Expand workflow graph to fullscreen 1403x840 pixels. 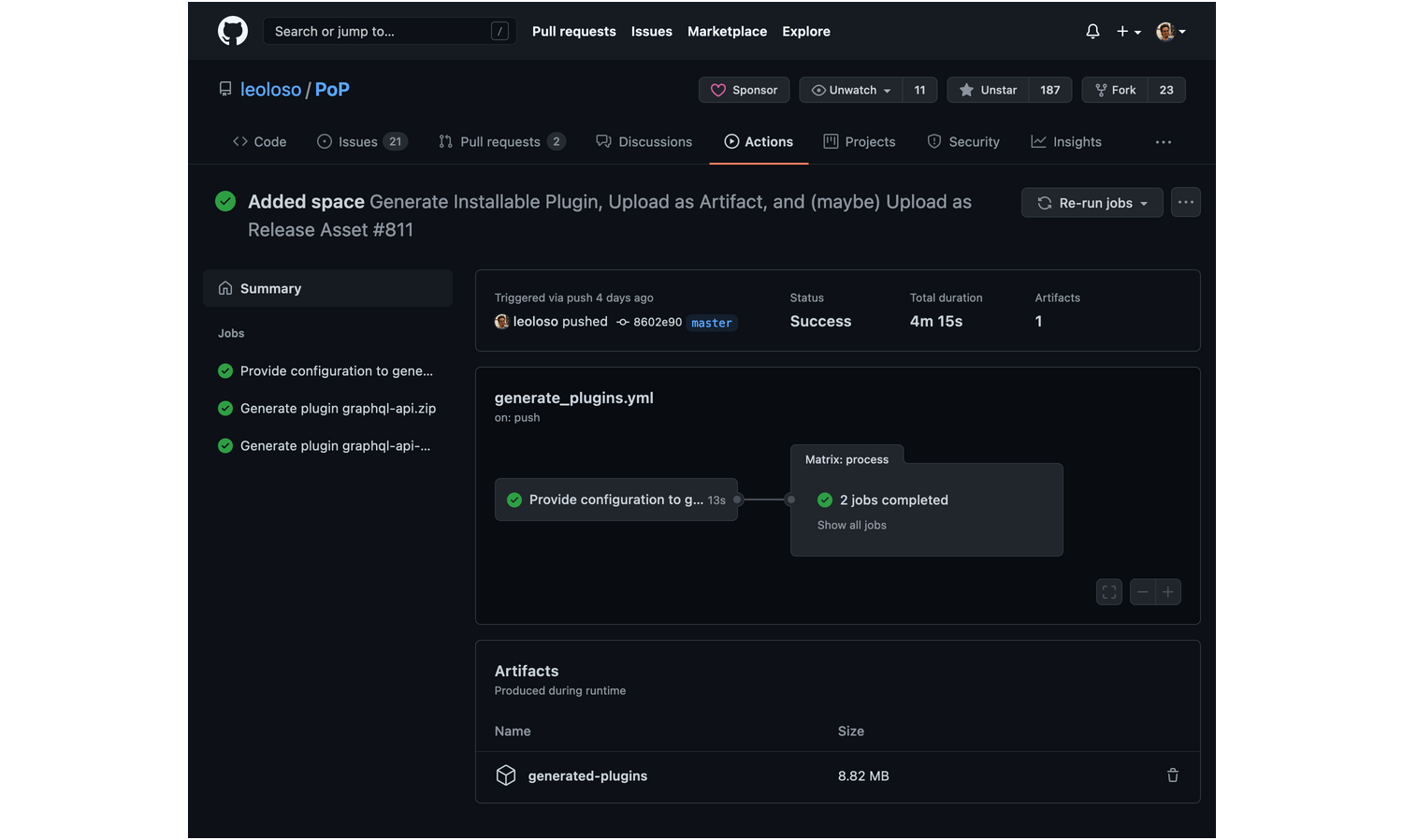tap(1109, 591)
